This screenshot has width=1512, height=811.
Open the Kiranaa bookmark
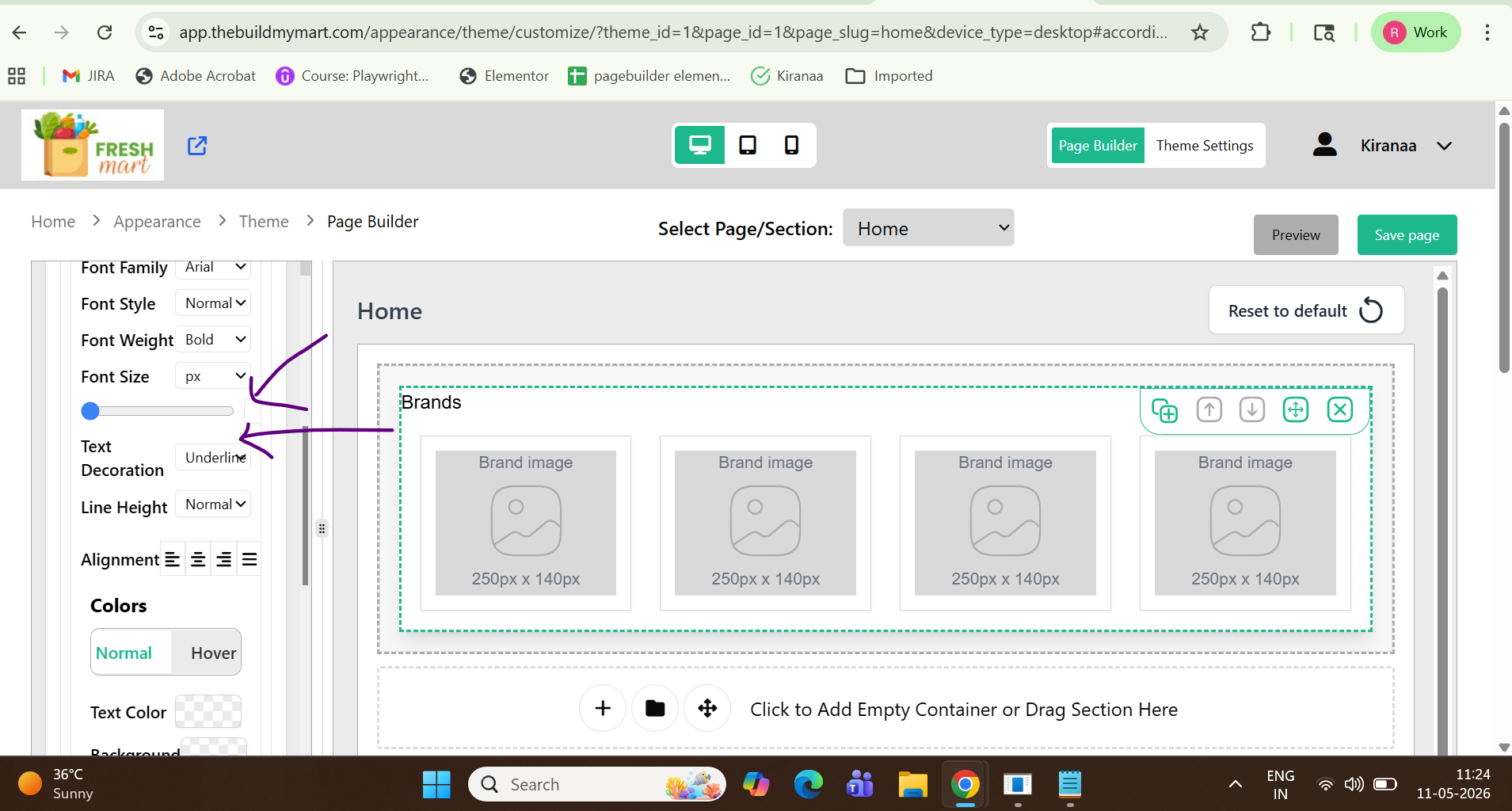coord(786,76)
